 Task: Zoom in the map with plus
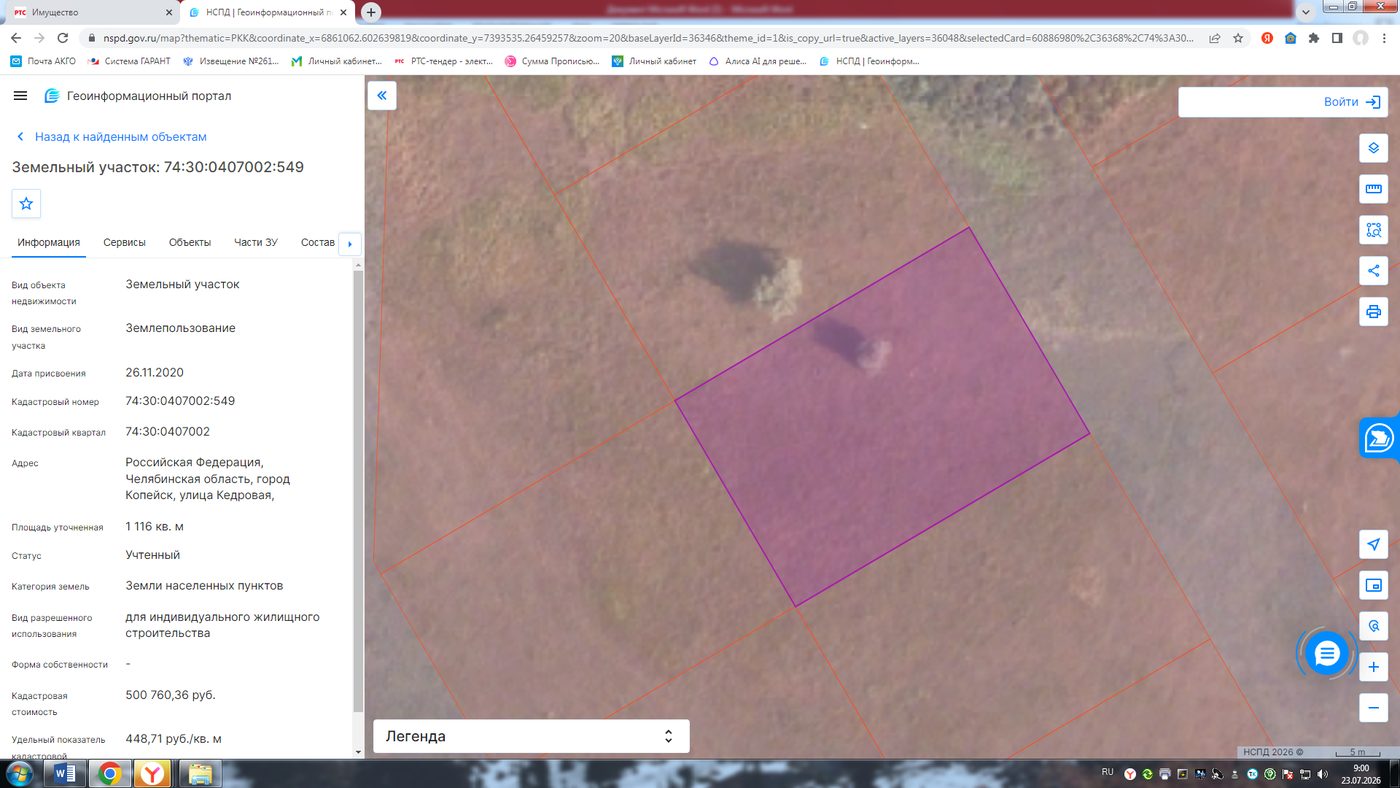point(1373,667)
